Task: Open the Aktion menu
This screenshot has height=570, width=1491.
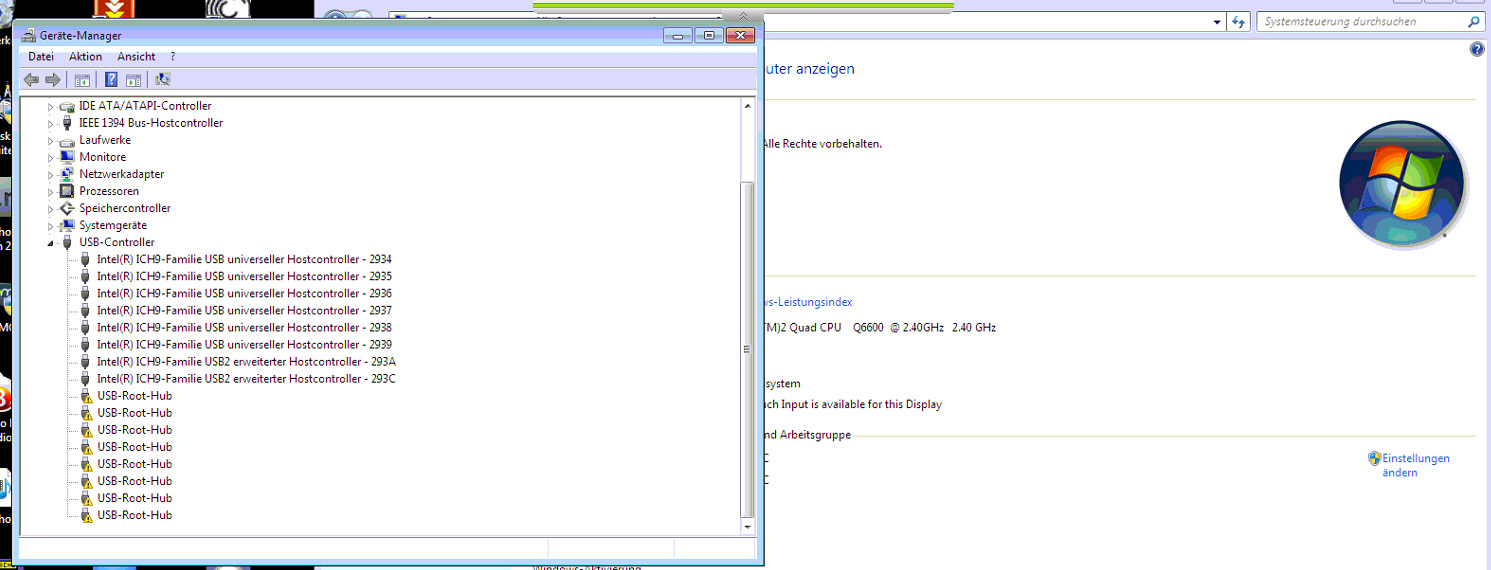Action: (x=86, y=57)
